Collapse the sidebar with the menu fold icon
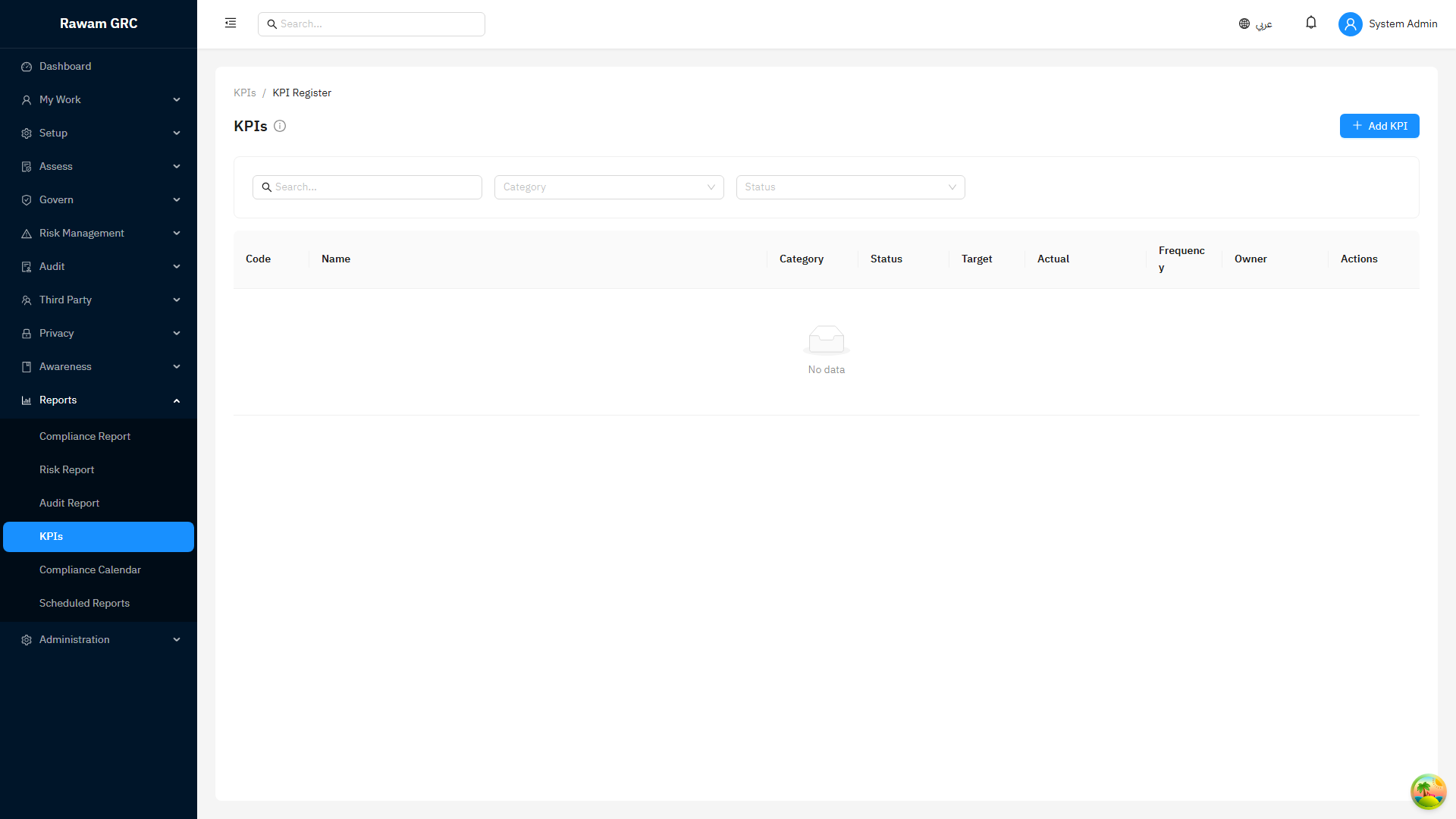The image size is (1456, 819). [231, 24]
